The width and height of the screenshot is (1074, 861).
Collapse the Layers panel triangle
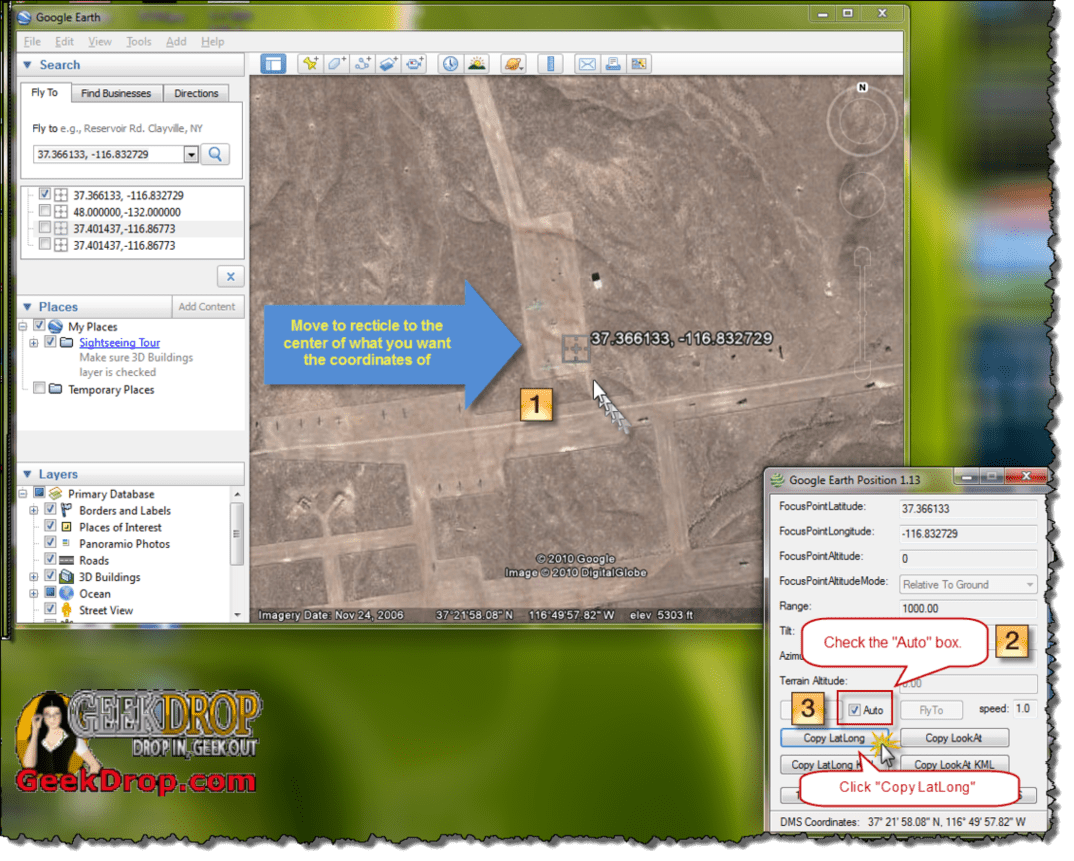pos(28,474)
